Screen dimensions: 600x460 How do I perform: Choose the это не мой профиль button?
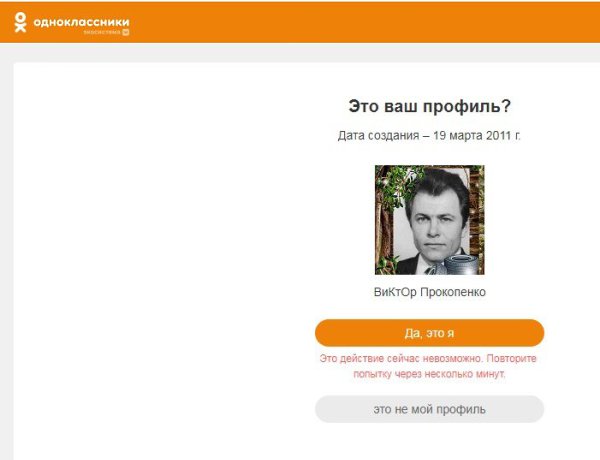pos(429,409)
